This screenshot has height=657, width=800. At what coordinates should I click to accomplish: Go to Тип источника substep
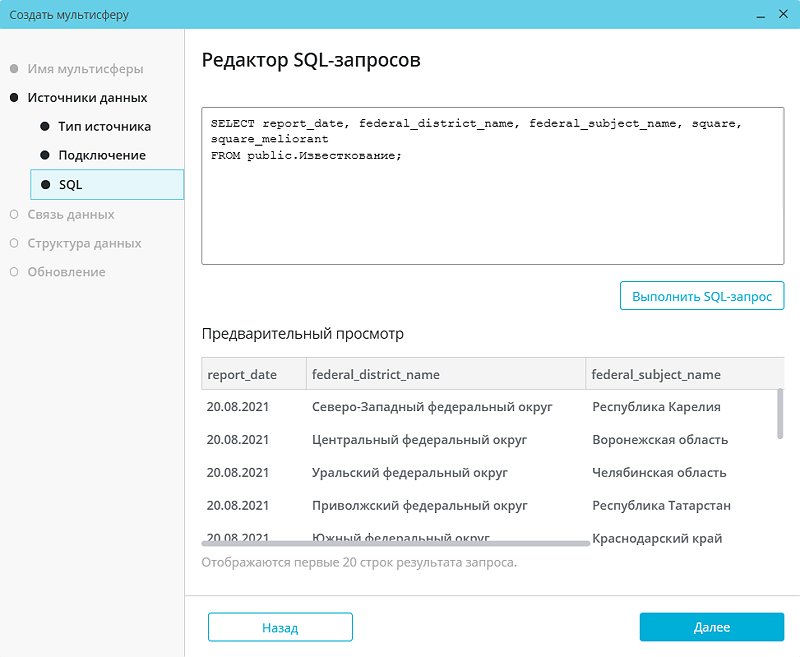[104, 127]
